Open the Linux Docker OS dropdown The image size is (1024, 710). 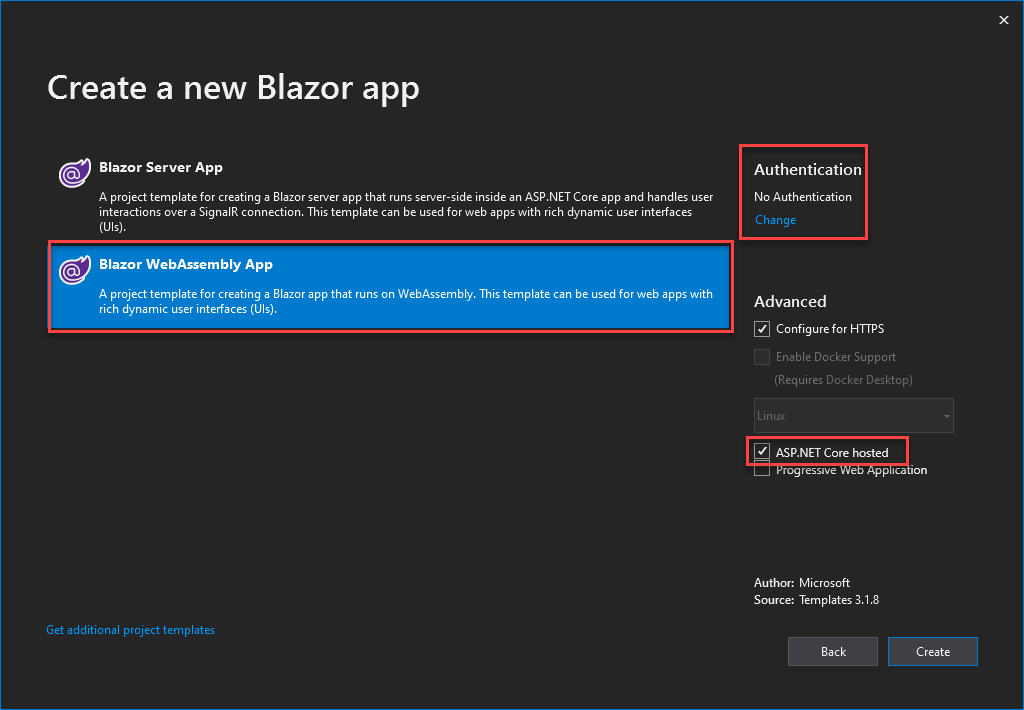(x=853, y=415)
